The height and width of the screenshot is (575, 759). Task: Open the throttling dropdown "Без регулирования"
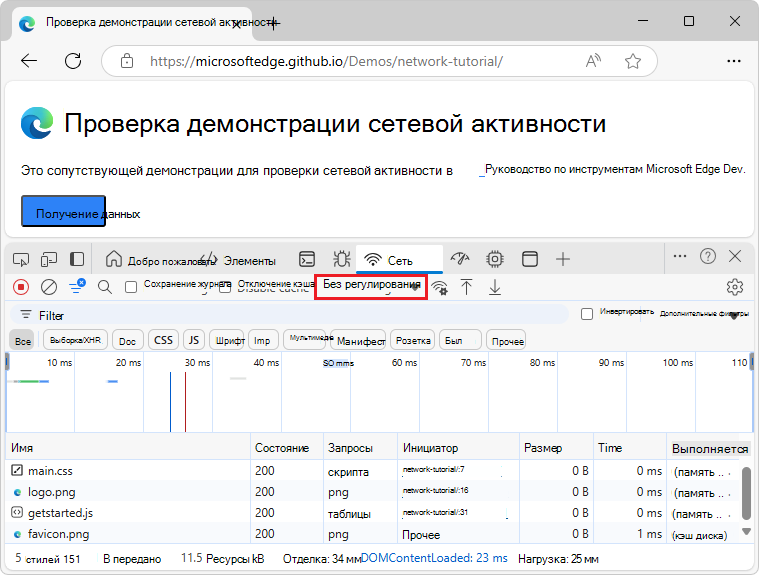click(x=371, y=287)
